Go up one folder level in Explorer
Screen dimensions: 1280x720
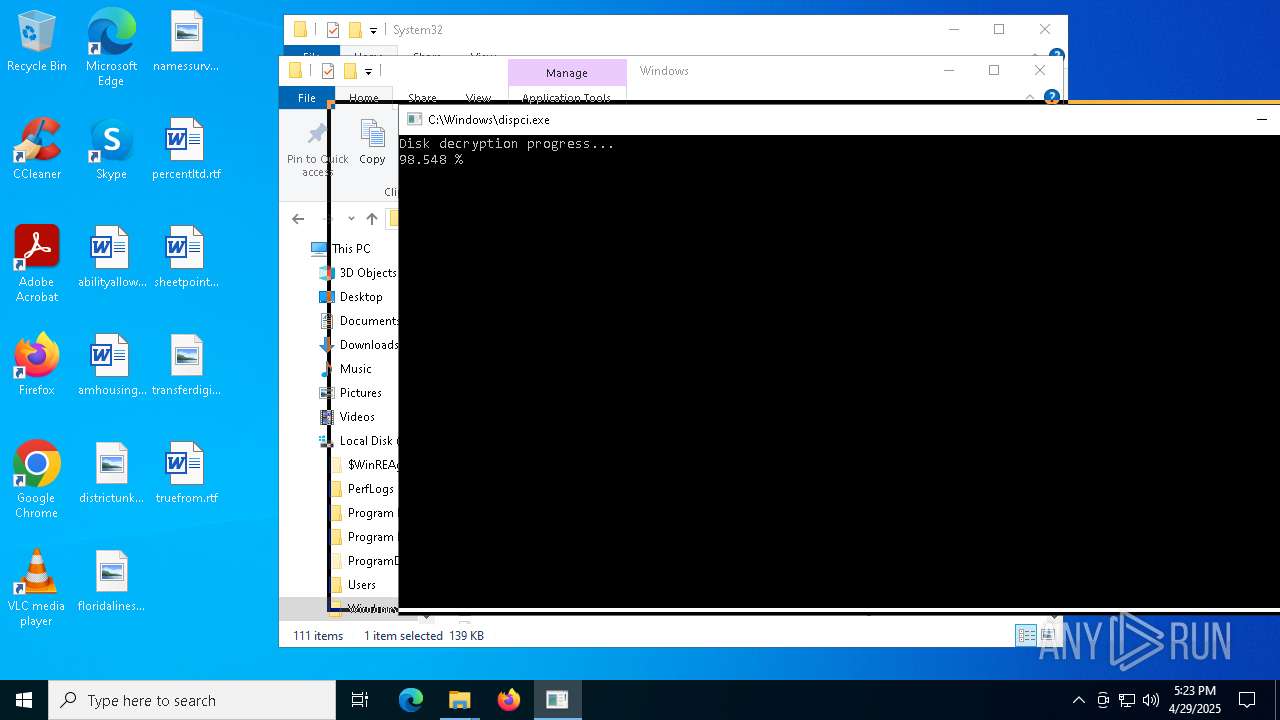tap(372, 219)
